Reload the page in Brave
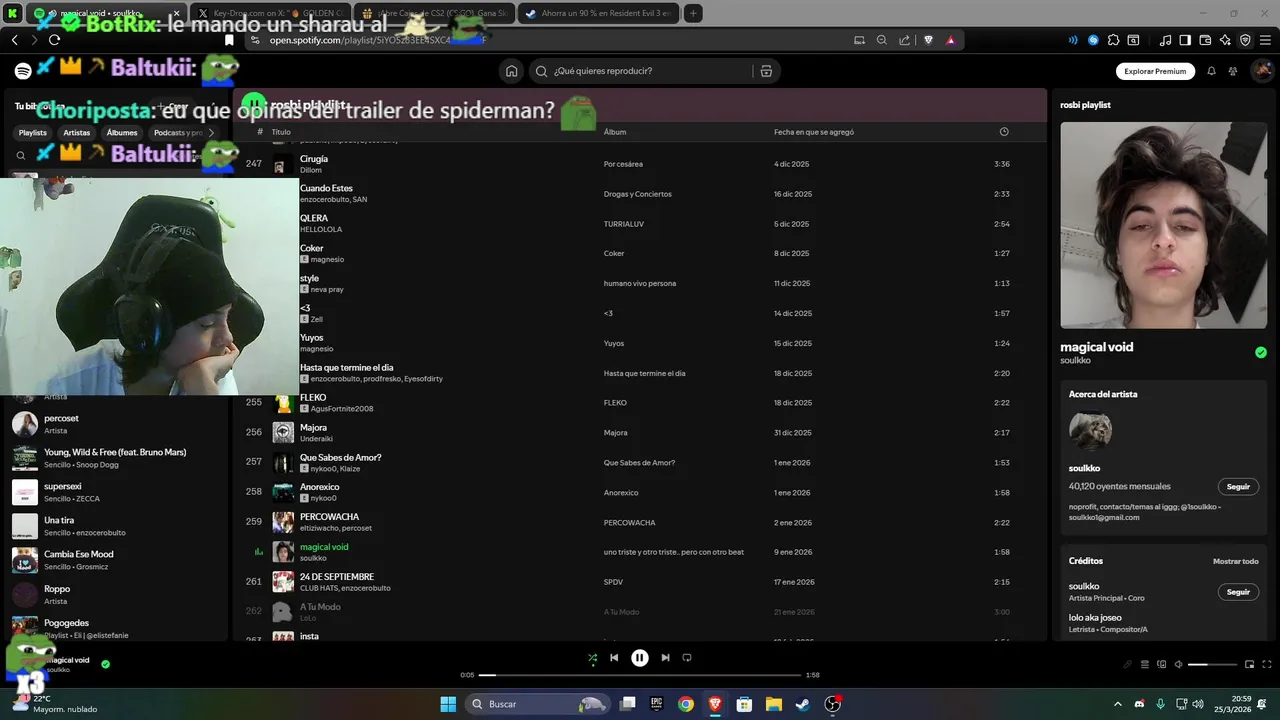Screen dimensions: 1280x720 [54, 40]
